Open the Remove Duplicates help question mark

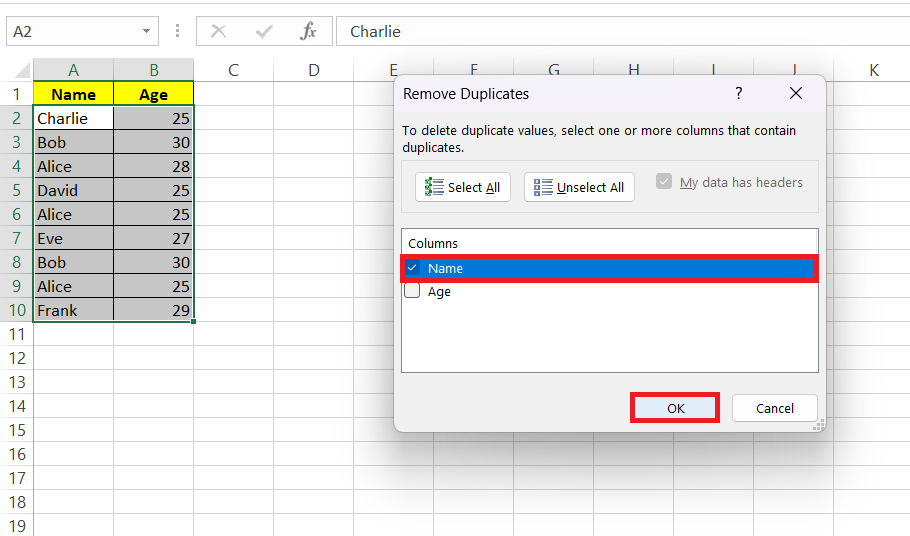(x=738, y=93)
